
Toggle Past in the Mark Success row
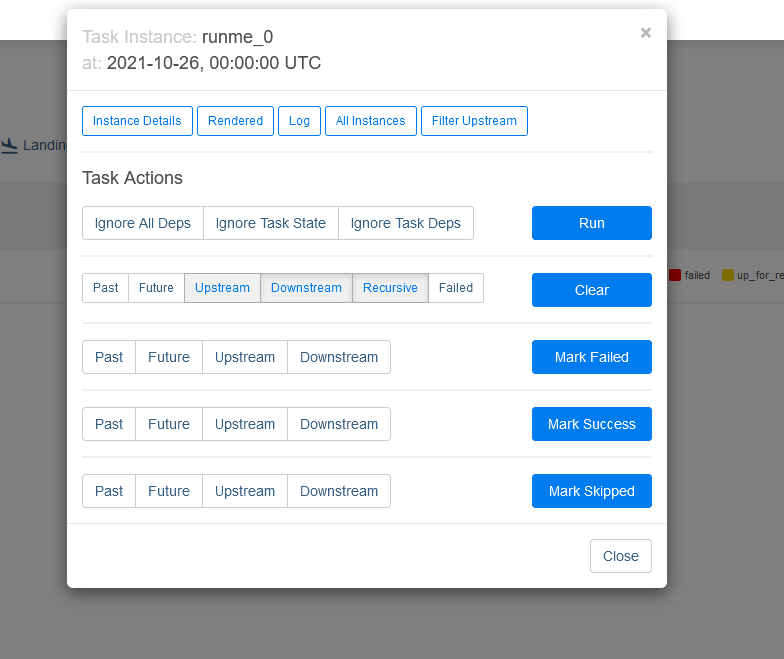(x=108, y=424)
